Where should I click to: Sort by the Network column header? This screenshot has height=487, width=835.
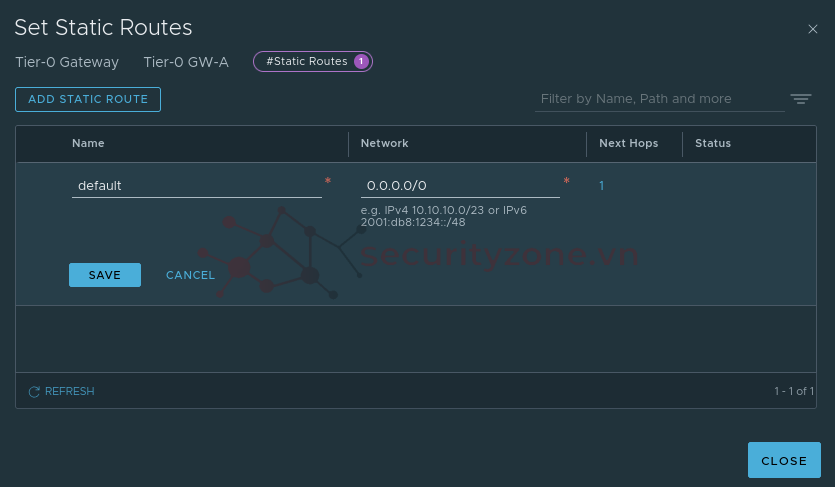(384, 143)
